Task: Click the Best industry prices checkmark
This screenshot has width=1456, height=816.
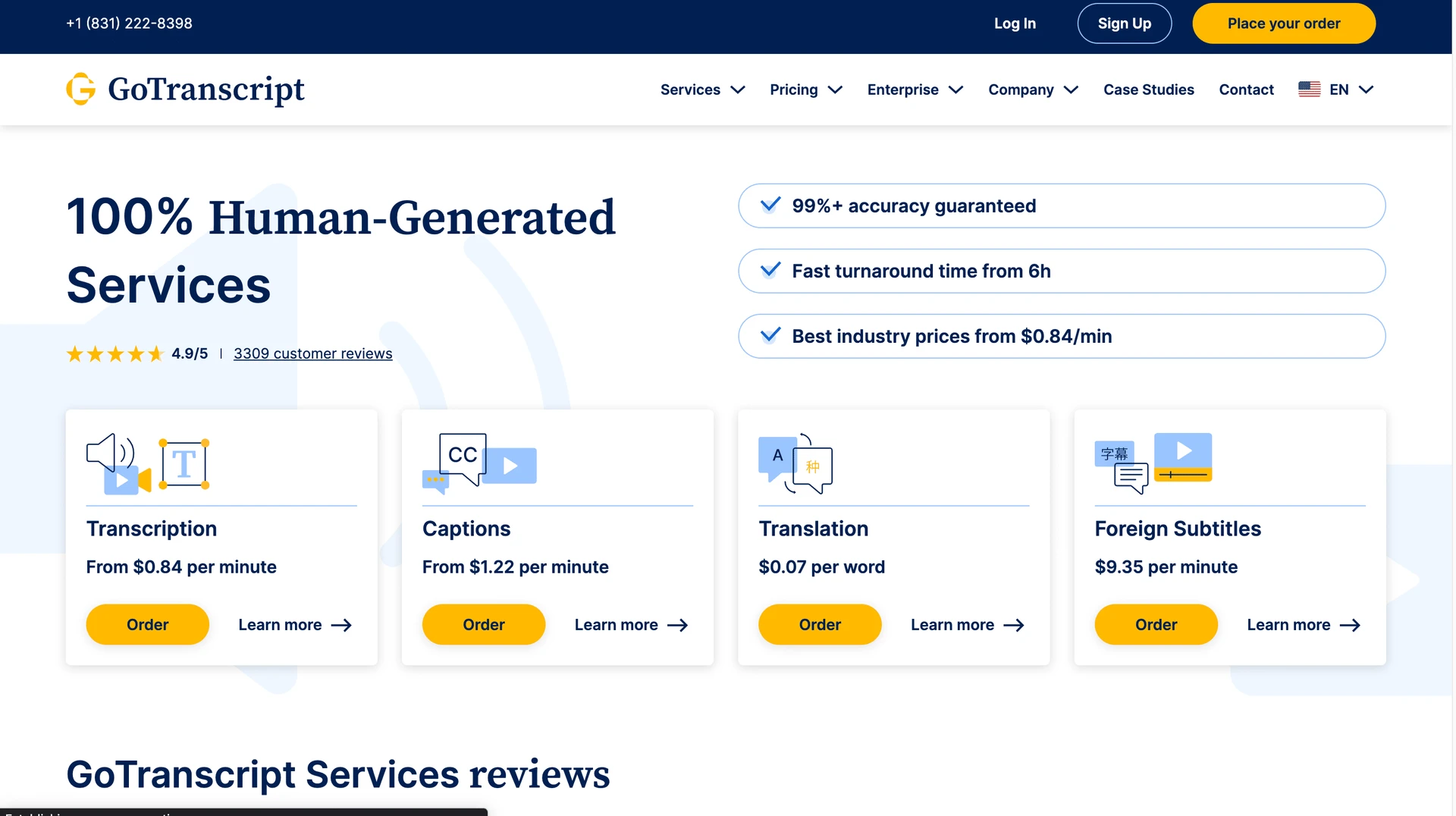Action: click(770, 336)
